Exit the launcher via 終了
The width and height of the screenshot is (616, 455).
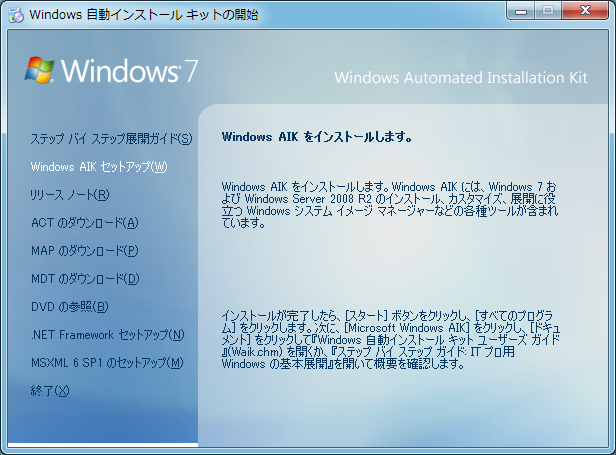pos(50,390)
